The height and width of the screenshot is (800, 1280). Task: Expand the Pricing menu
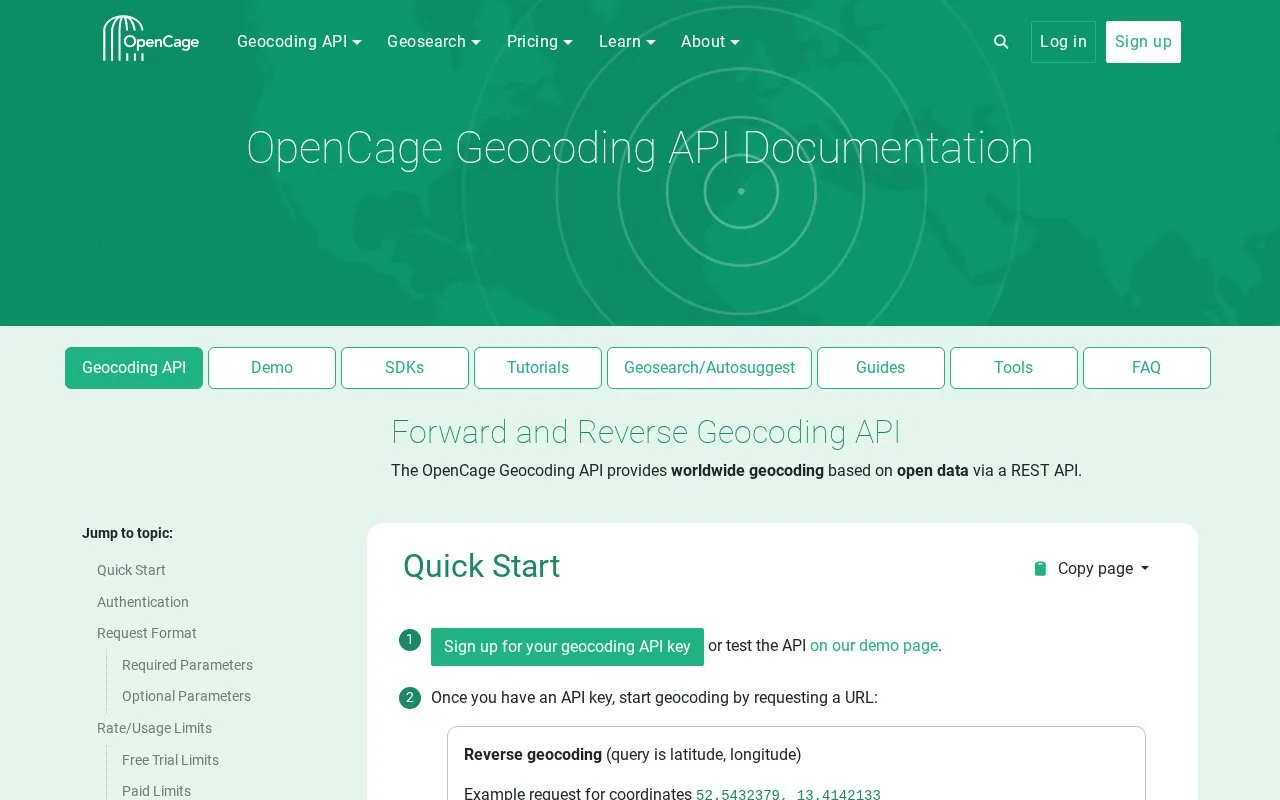point(540,42)
